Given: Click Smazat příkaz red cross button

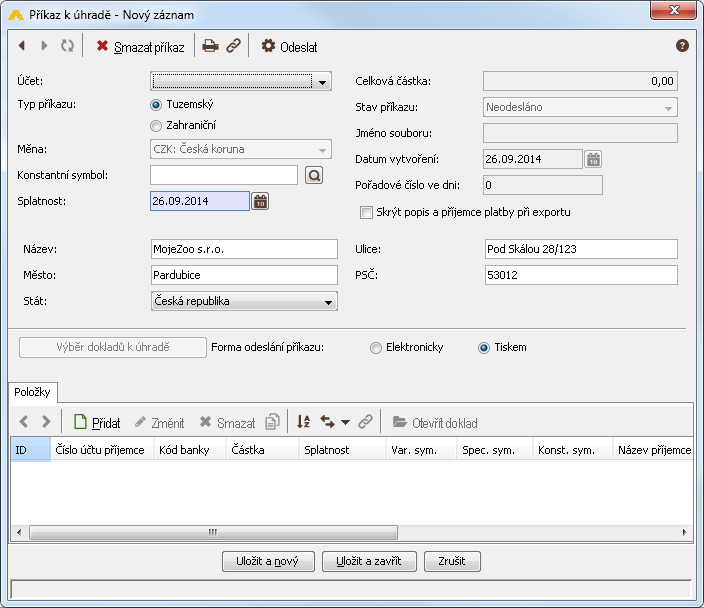Looking at the screenshot, I should (x=140, y=47).
